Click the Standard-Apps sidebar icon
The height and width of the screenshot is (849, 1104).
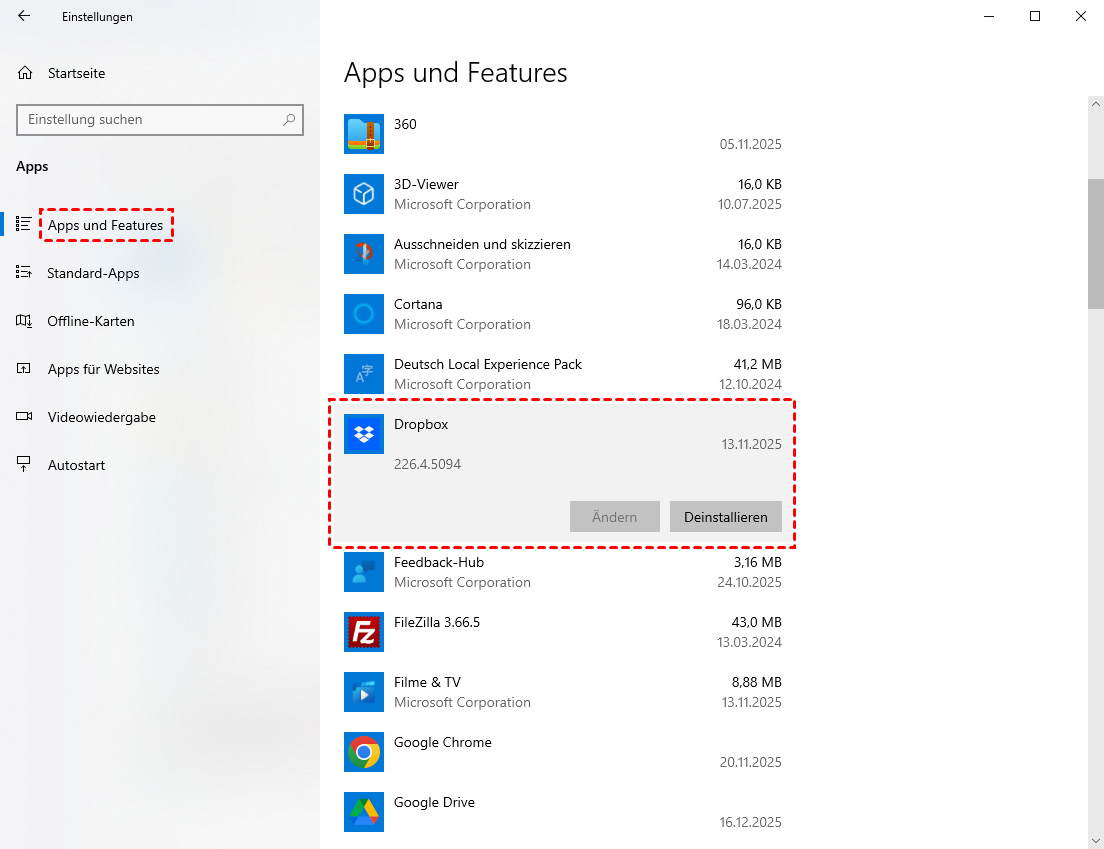coord(23,272)
